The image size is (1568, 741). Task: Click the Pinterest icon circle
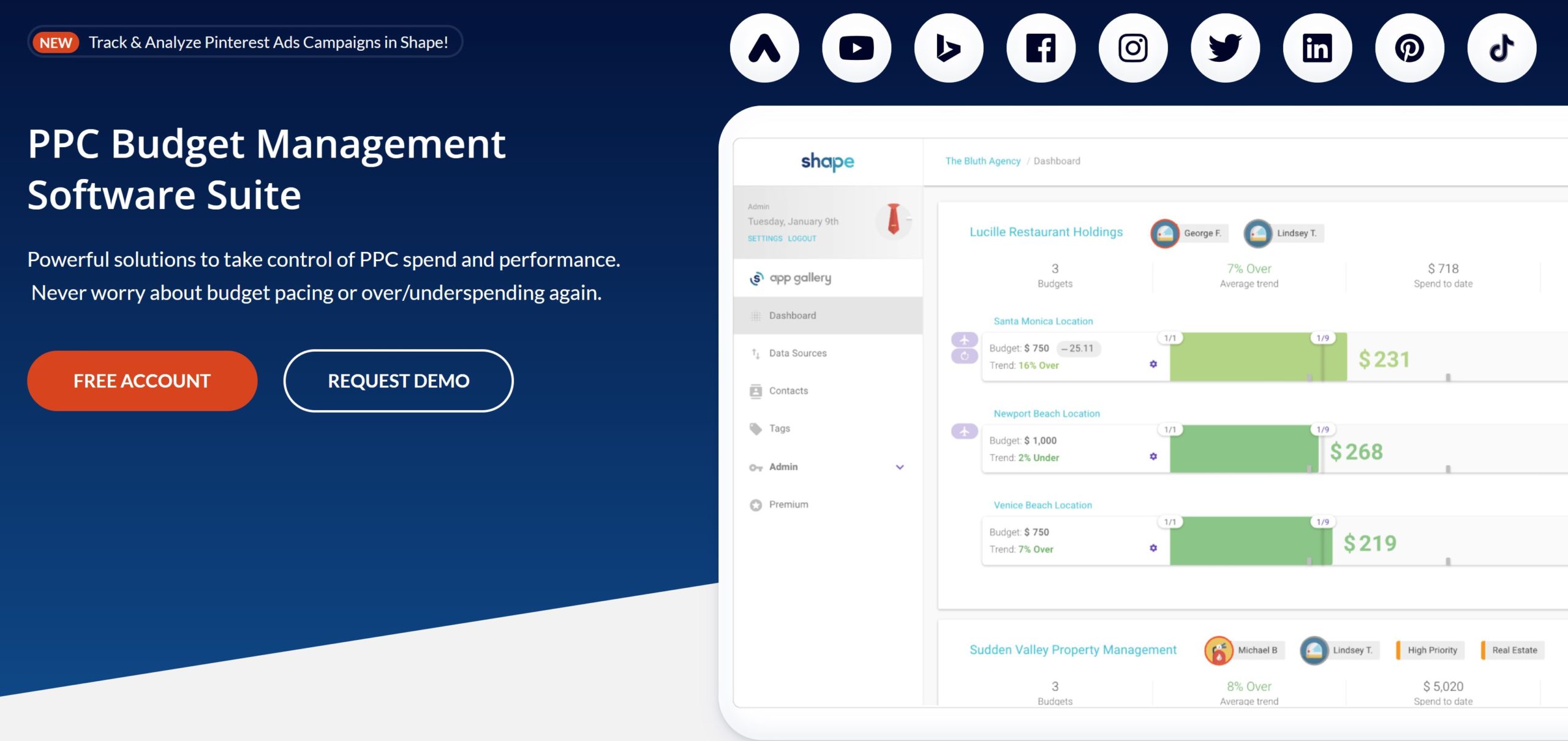pyautogui.click(x=1410, y=48)
